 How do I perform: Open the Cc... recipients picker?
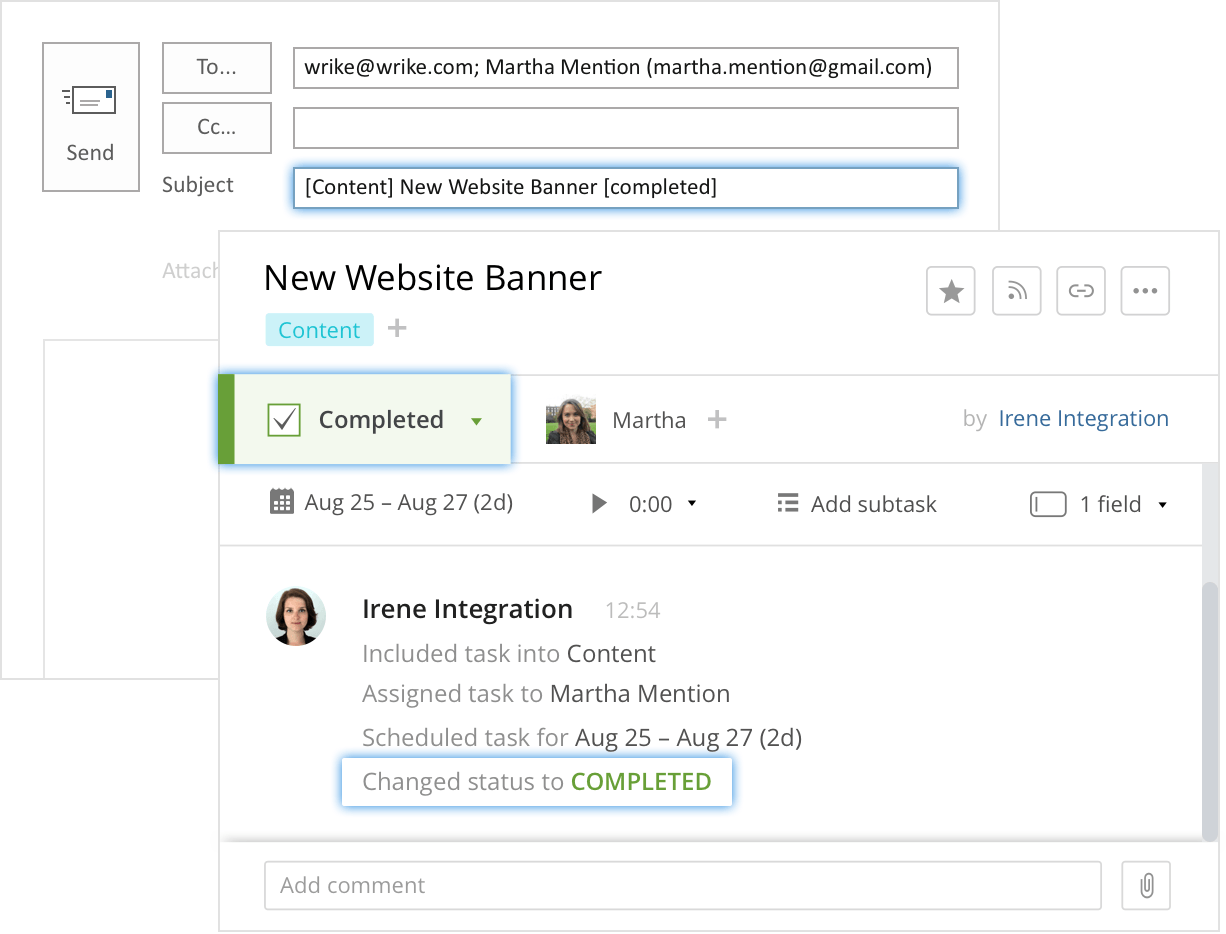click(x=217, y=128)
